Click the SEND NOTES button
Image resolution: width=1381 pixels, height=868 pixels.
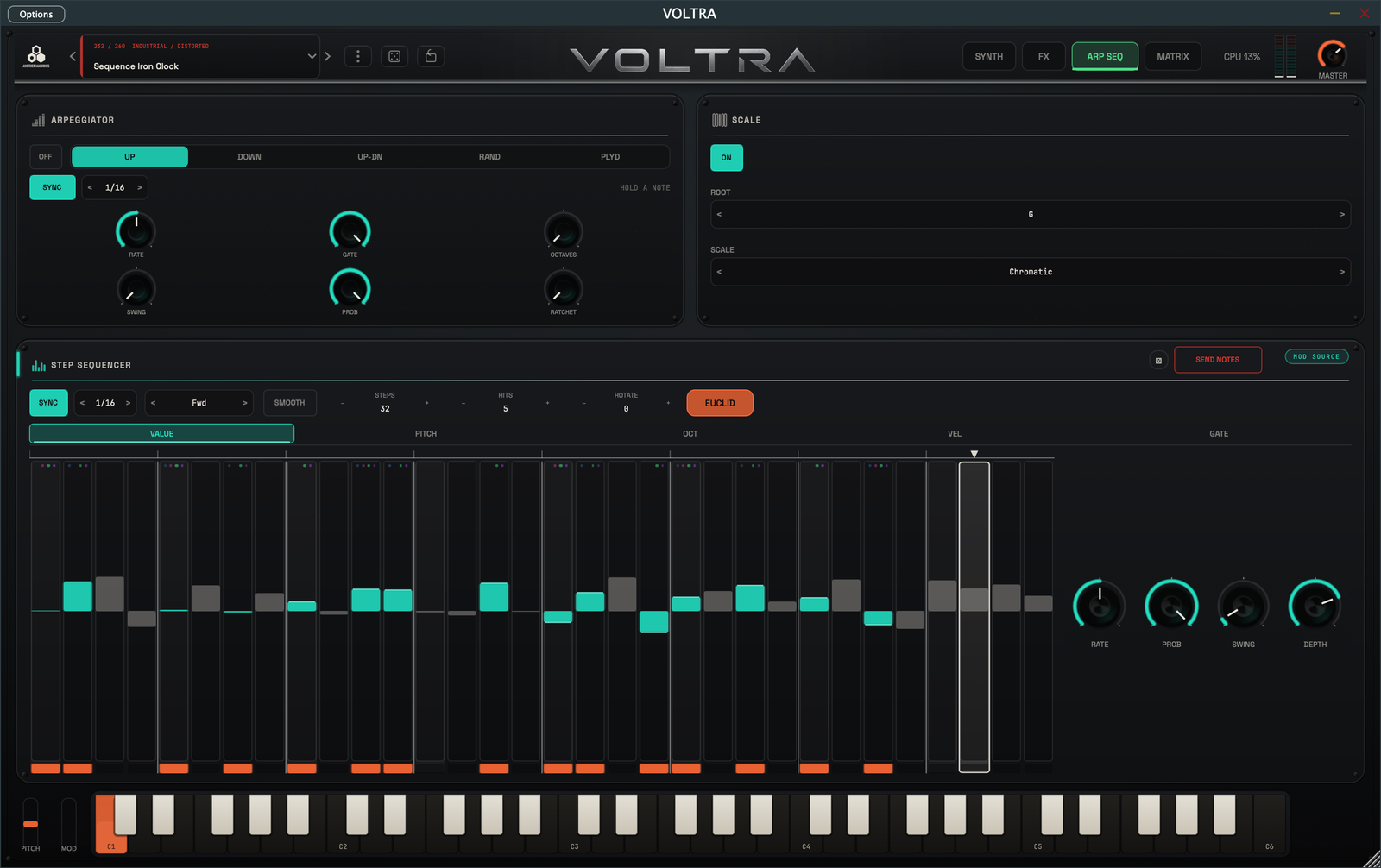click(1218, 360)
